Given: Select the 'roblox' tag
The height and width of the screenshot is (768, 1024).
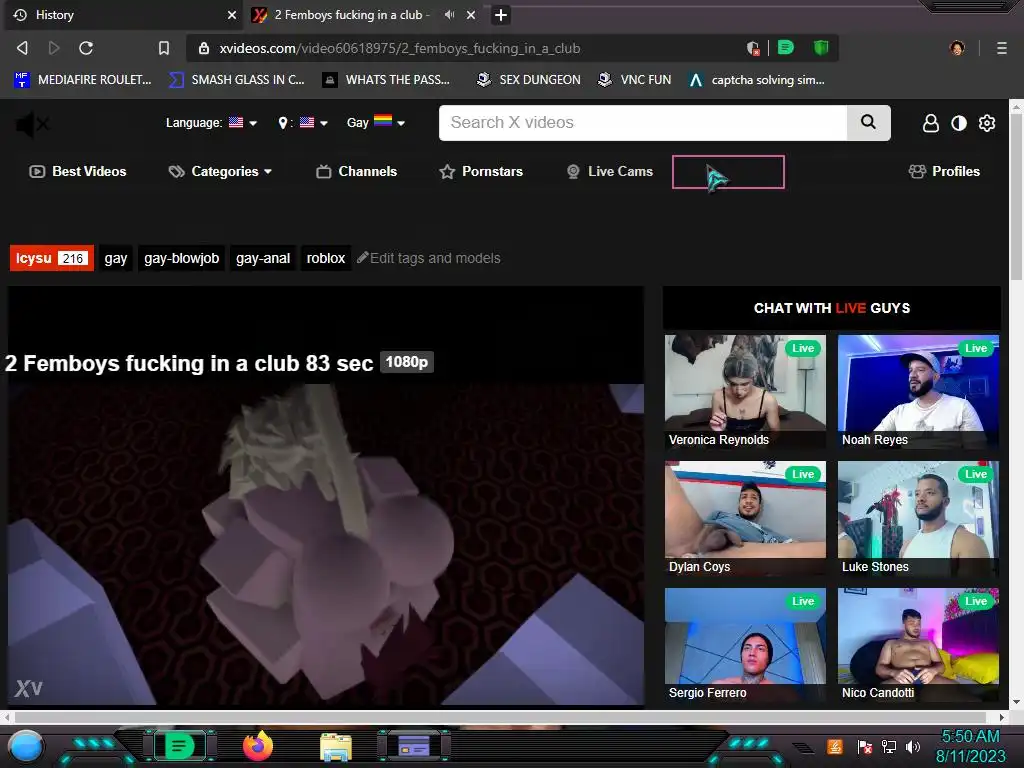Looking at the screenshot, I should click(x=326, y=258).
